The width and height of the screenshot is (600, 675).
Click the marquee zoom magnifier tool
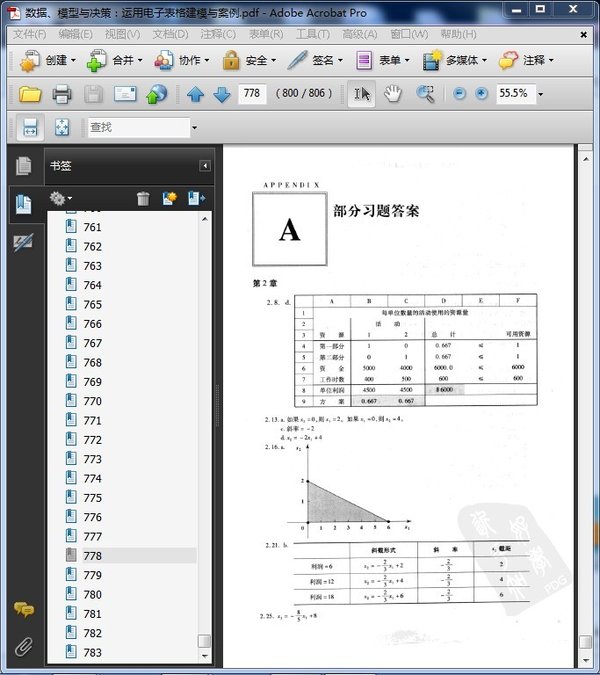(x=425, y=94)
